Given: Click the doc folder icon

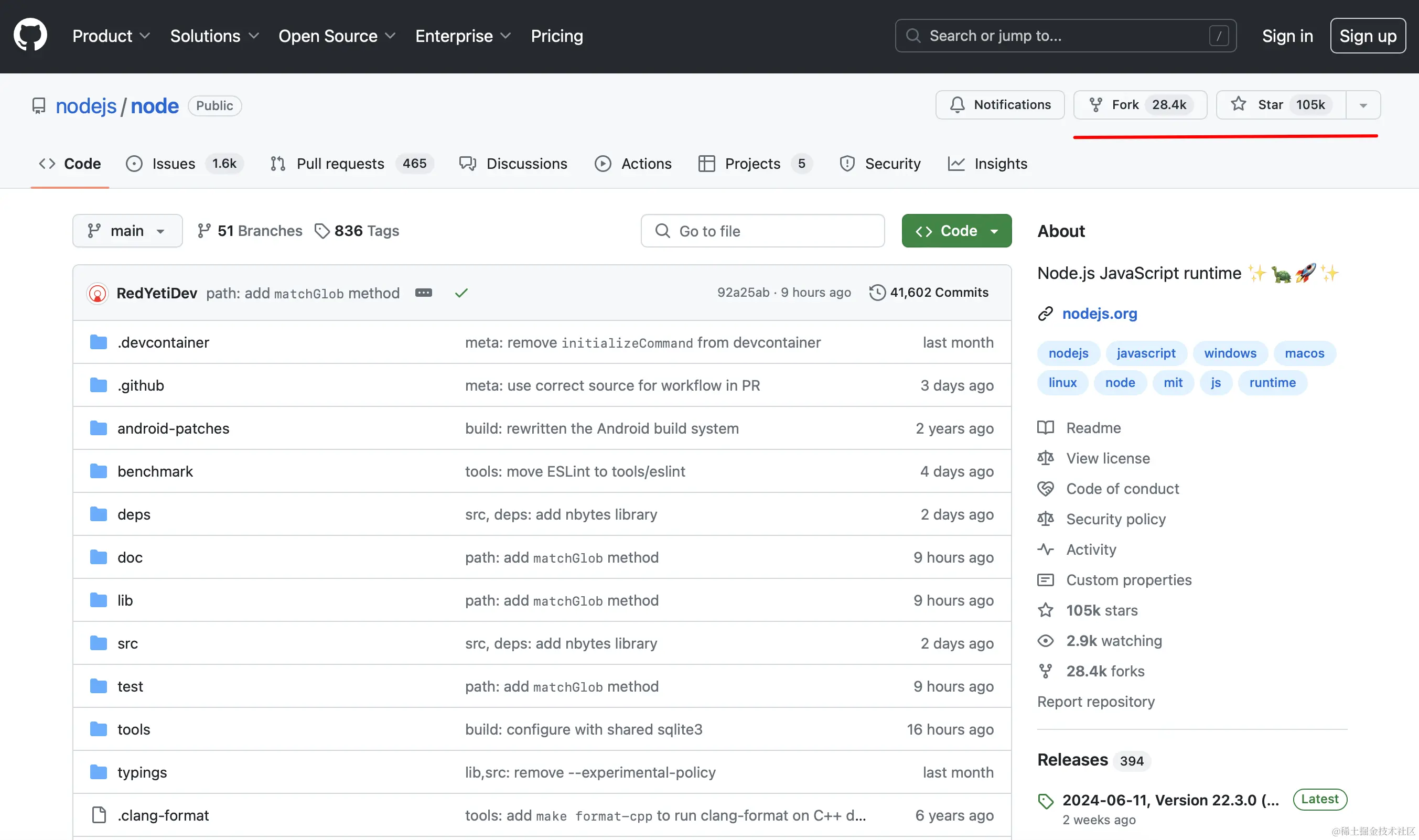Looking at the screenshot, I should pos(99,557).
